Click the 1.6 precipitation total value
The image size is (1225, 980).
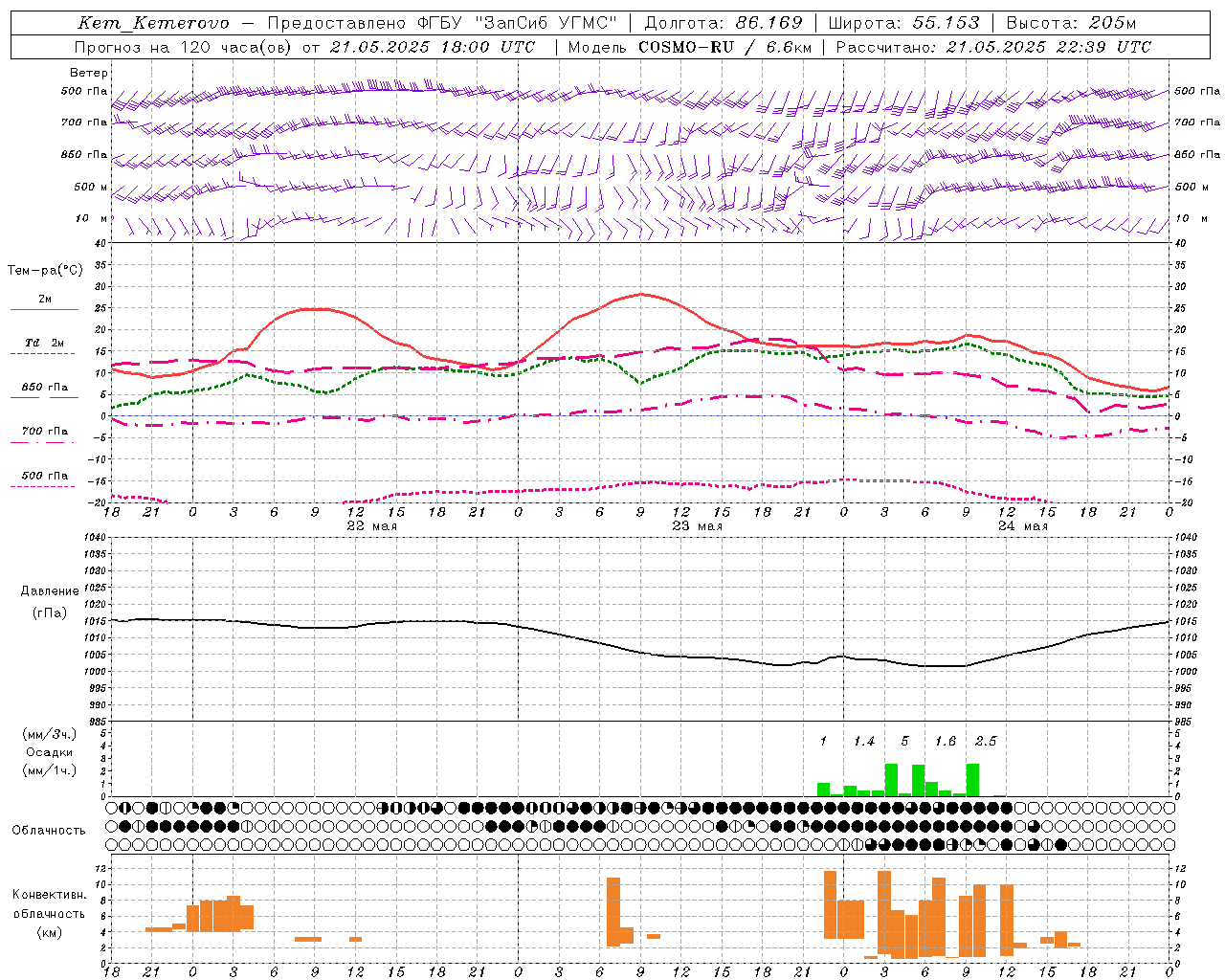[x=946, y=742]
